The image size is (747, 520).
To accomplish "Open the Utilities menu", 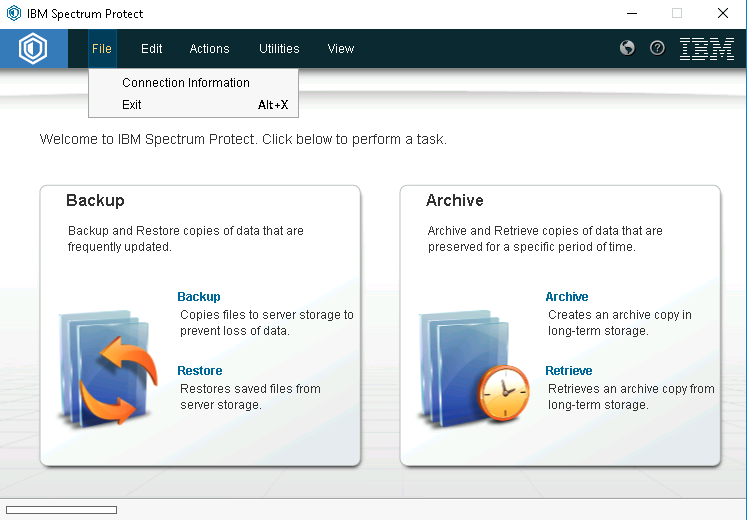I will [x=279, y=48].
